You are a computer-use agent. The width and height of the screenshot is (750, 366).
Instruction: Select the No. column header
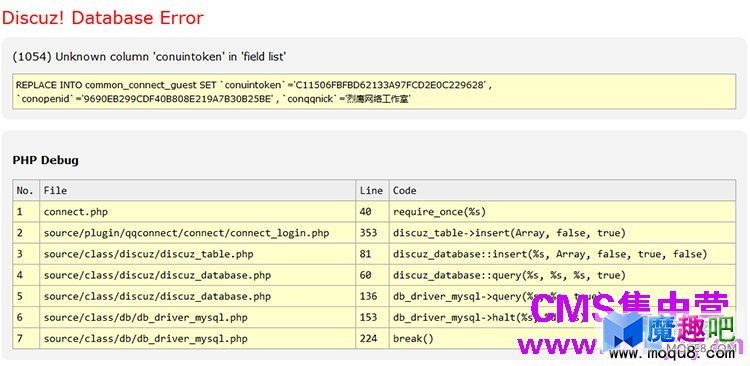(26, 190)
